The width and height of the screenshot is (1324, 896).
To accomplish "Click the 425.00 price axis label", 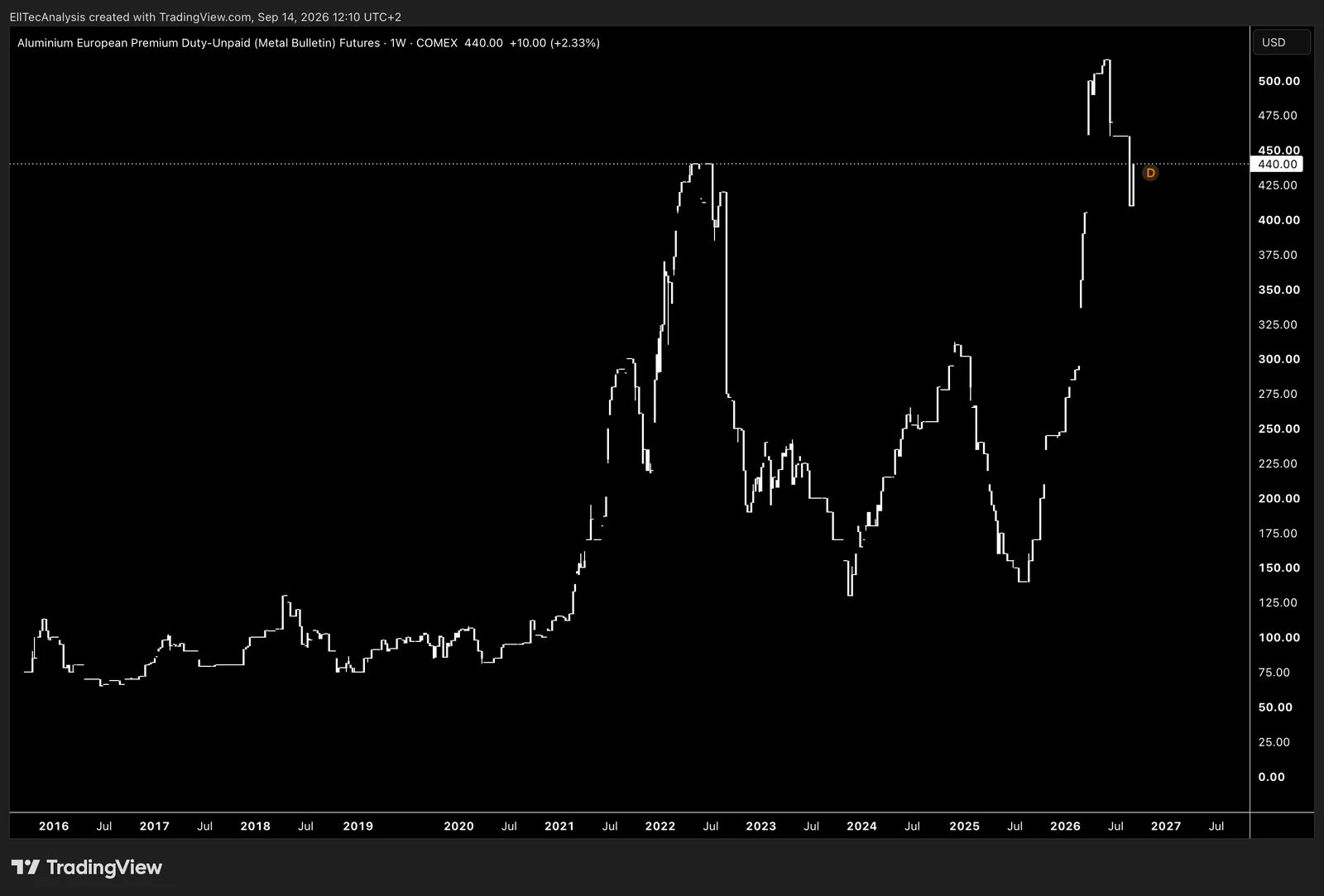I will (1278, 185).
